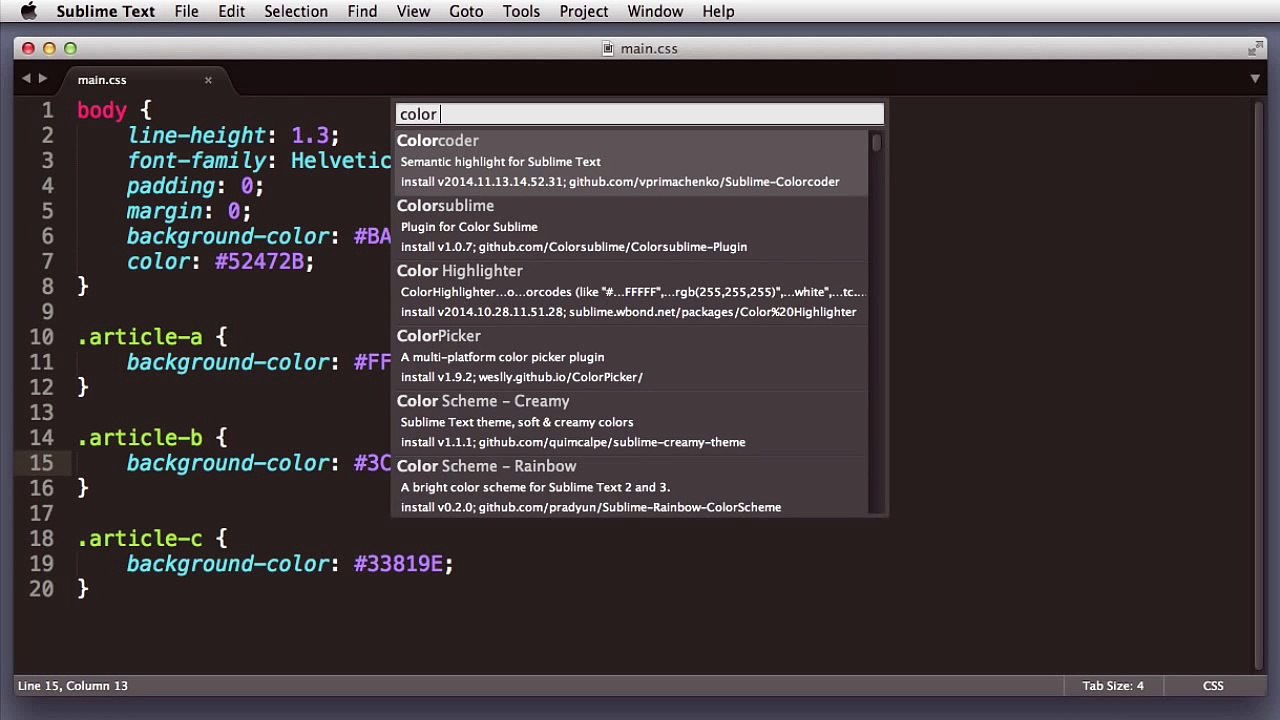This screenshot has width=1280, height=720.
Task: Place cursor on ".article-a {" selector
Action: click(x=152, y=337)
